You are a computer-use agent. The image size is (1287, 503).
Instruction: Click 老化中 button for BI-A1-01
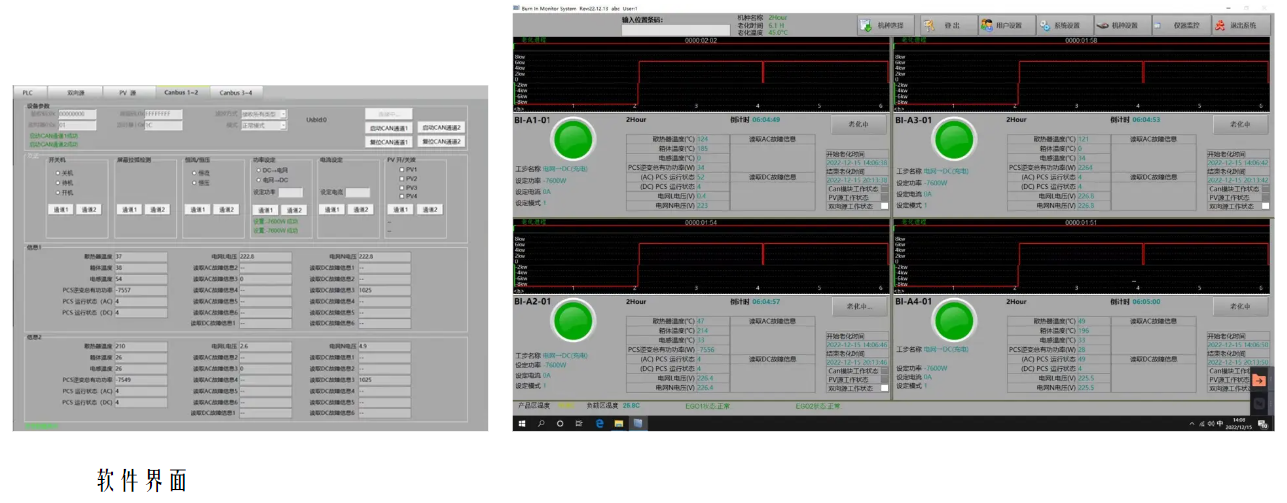859,125
